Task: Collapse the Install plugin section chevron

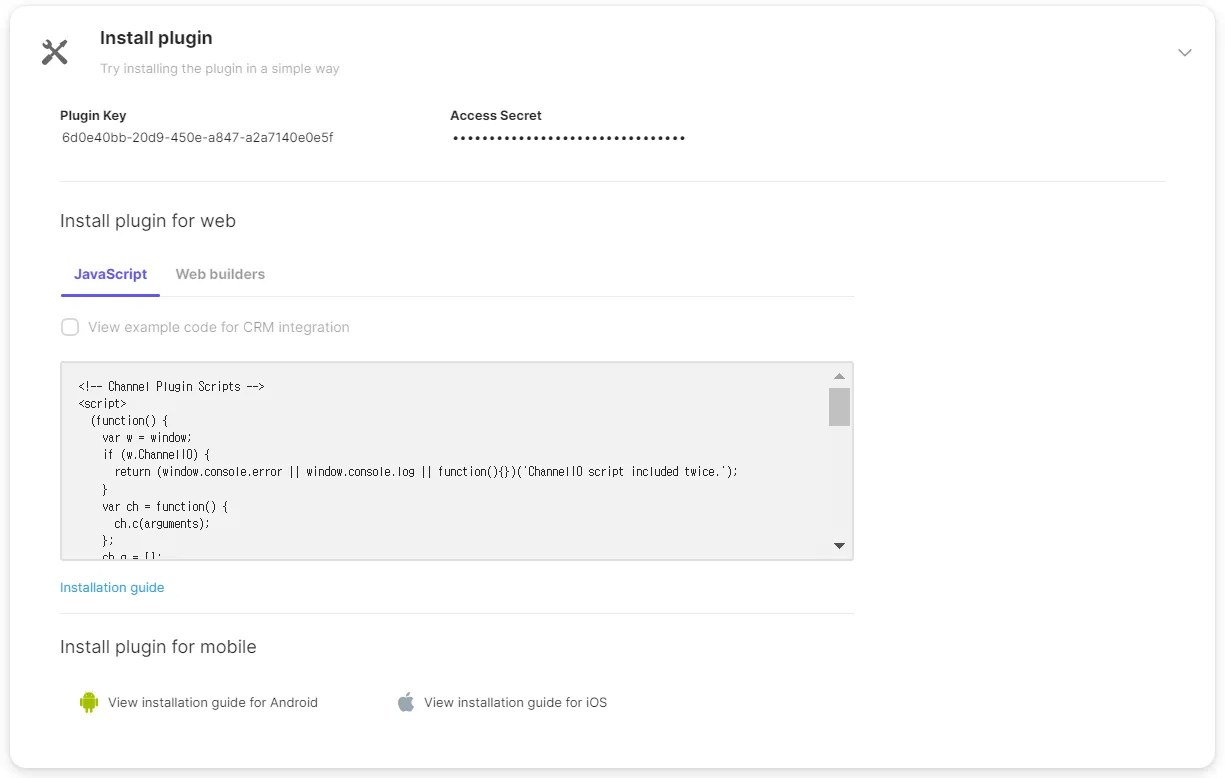Action: (1185, 52)
